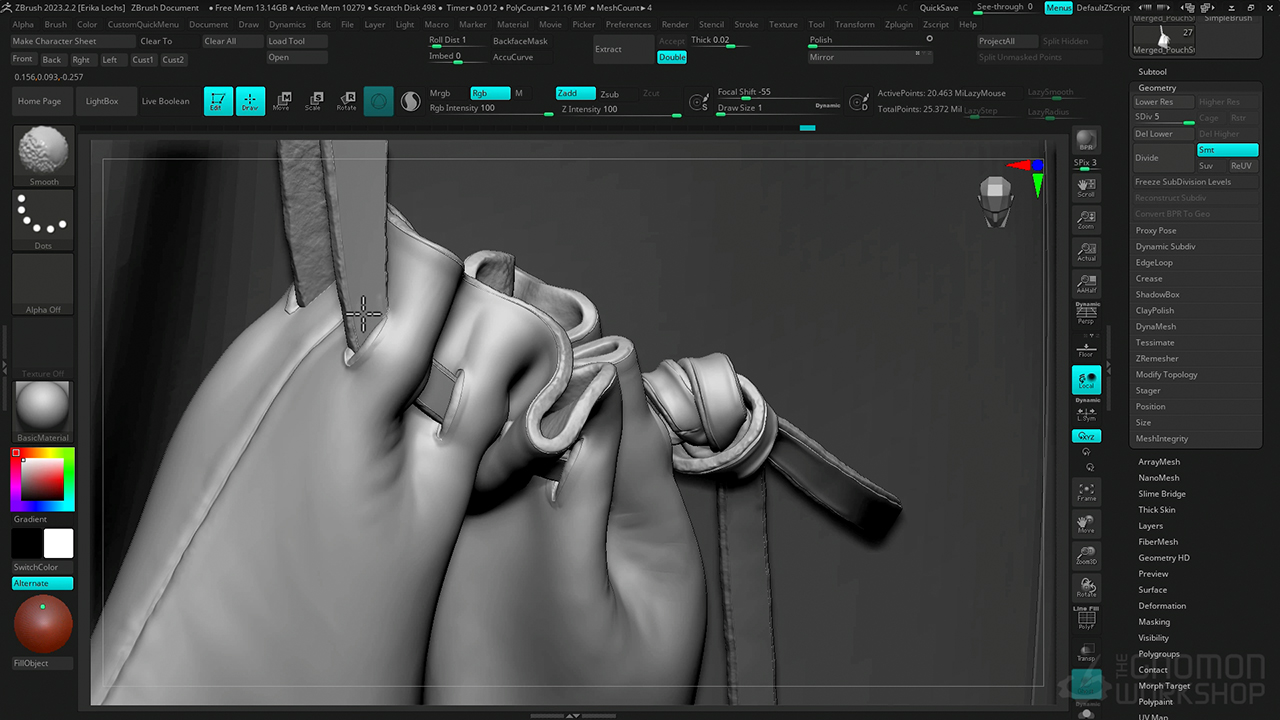Select the Scale transform tool
The height and width of the screenshot is (720, 1280).
pos(313,101)
